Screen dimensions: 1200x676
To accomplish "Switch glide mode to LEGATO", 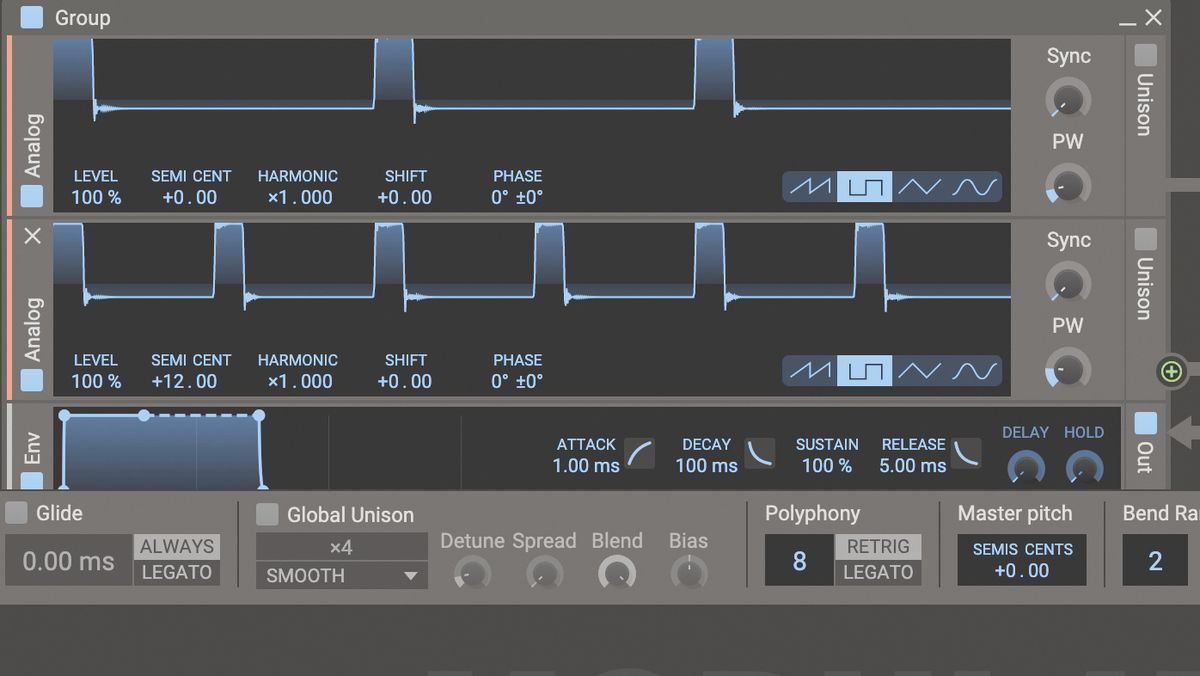I will 177,573.
